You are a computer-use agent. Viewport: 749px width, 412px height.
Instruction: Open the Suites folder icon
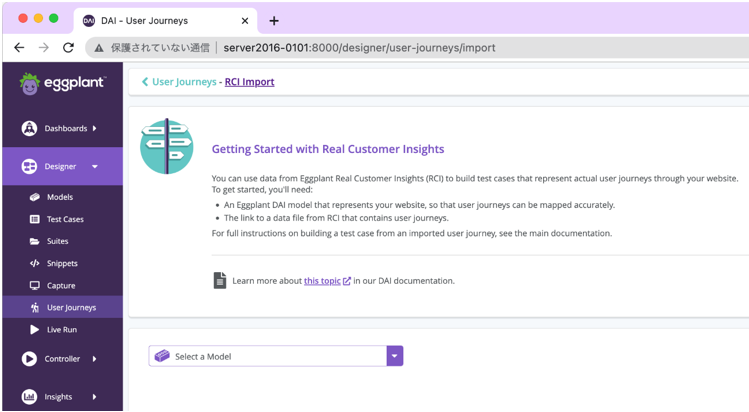coord(34,241)
